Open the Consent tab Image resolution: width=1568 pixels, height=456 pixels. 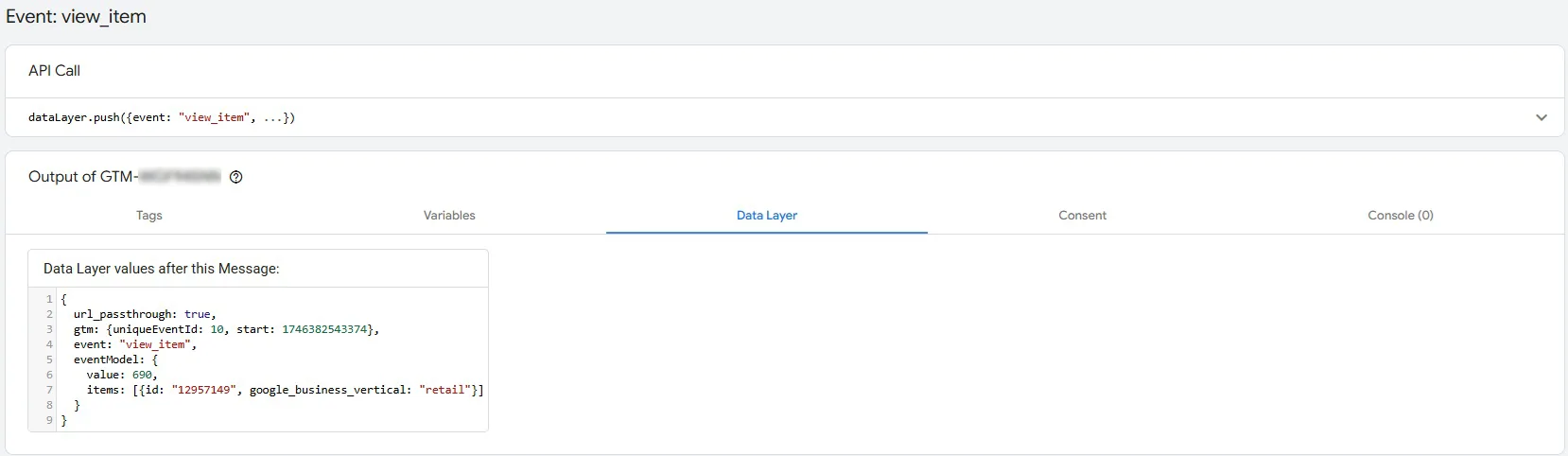(1082, 216)
